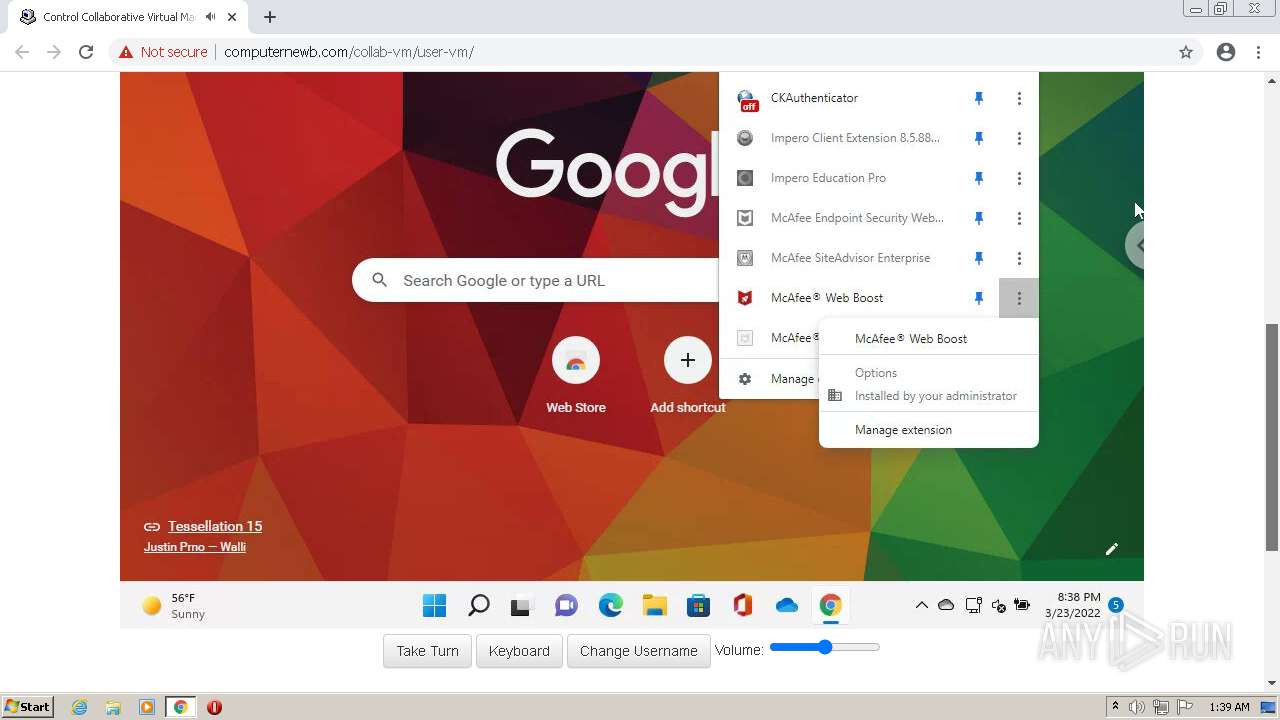Unpin Impero Education Pro pin
The image size is (1280, 720).
(x=979, y=178)
